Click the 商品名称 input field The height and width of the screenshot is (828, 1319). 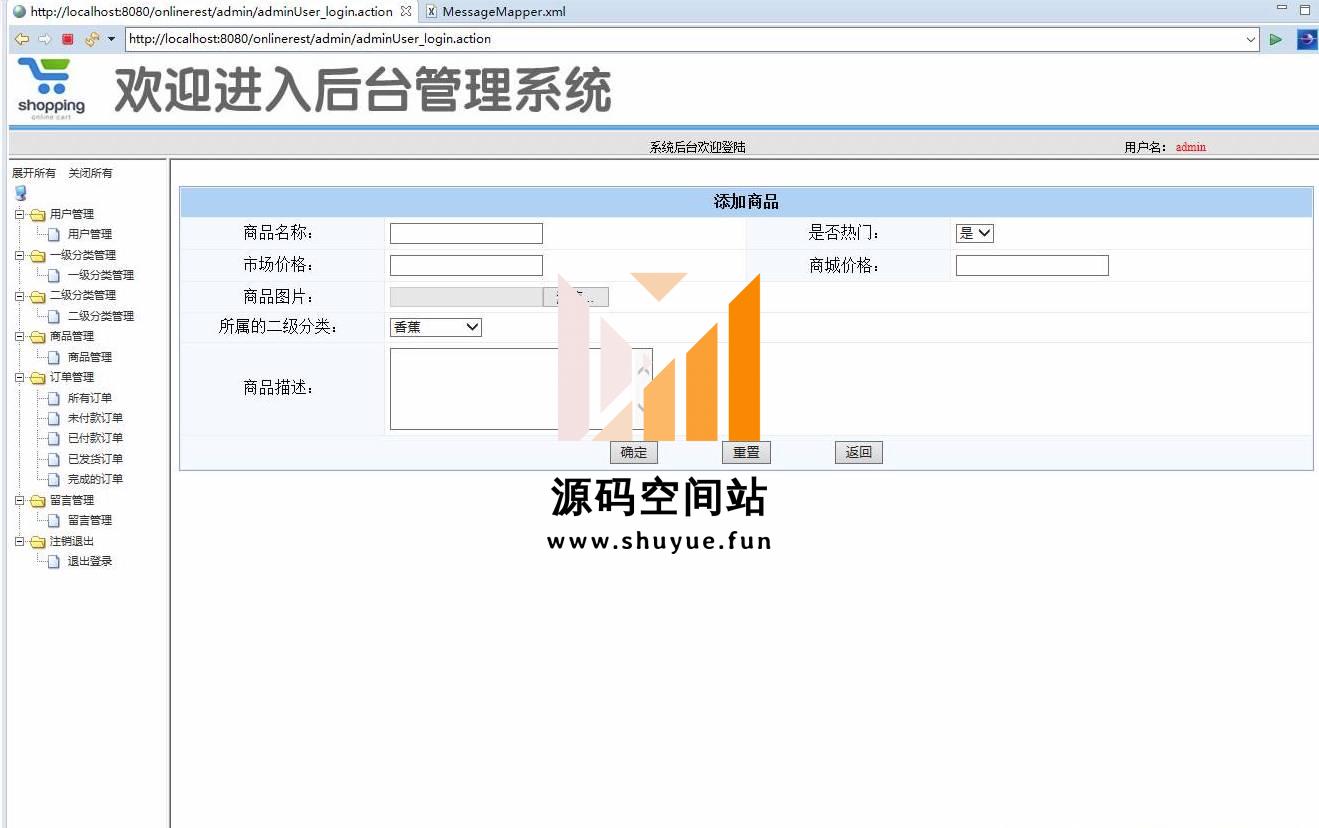pos(466,233)
